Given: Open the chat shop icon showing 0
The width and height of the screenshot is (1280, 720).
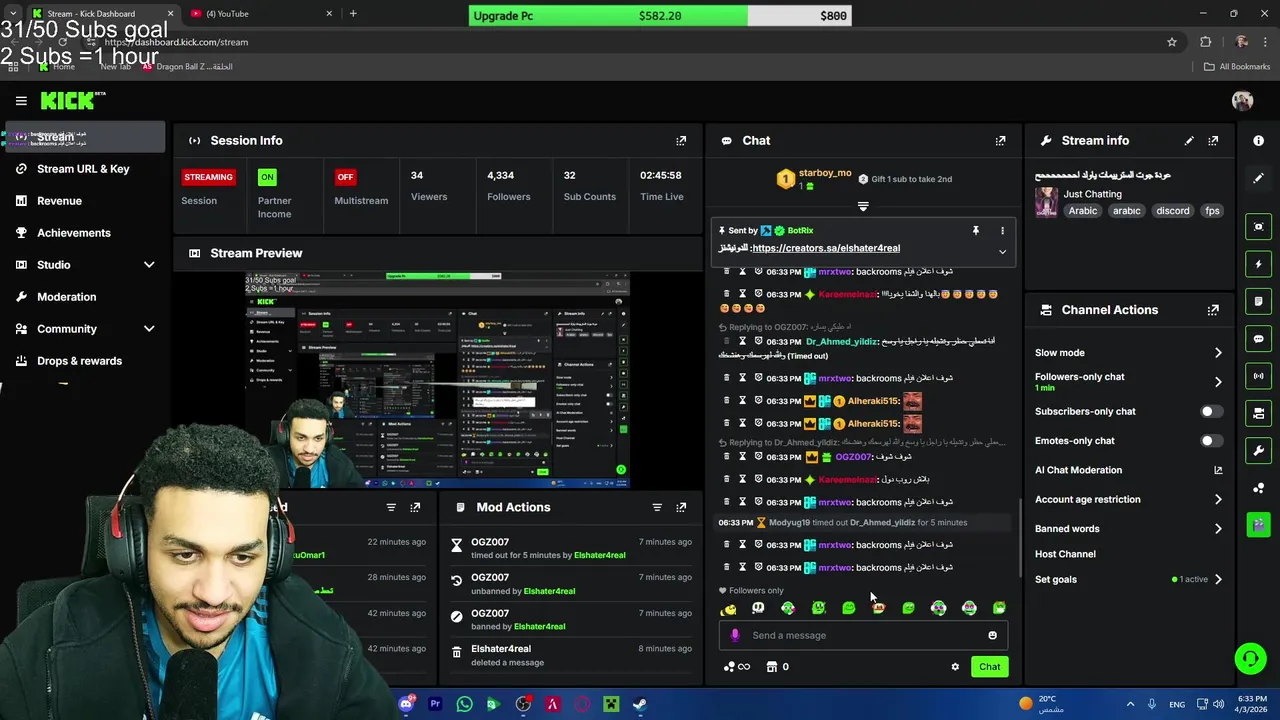Looking at the screenshot, I should 778,667.
